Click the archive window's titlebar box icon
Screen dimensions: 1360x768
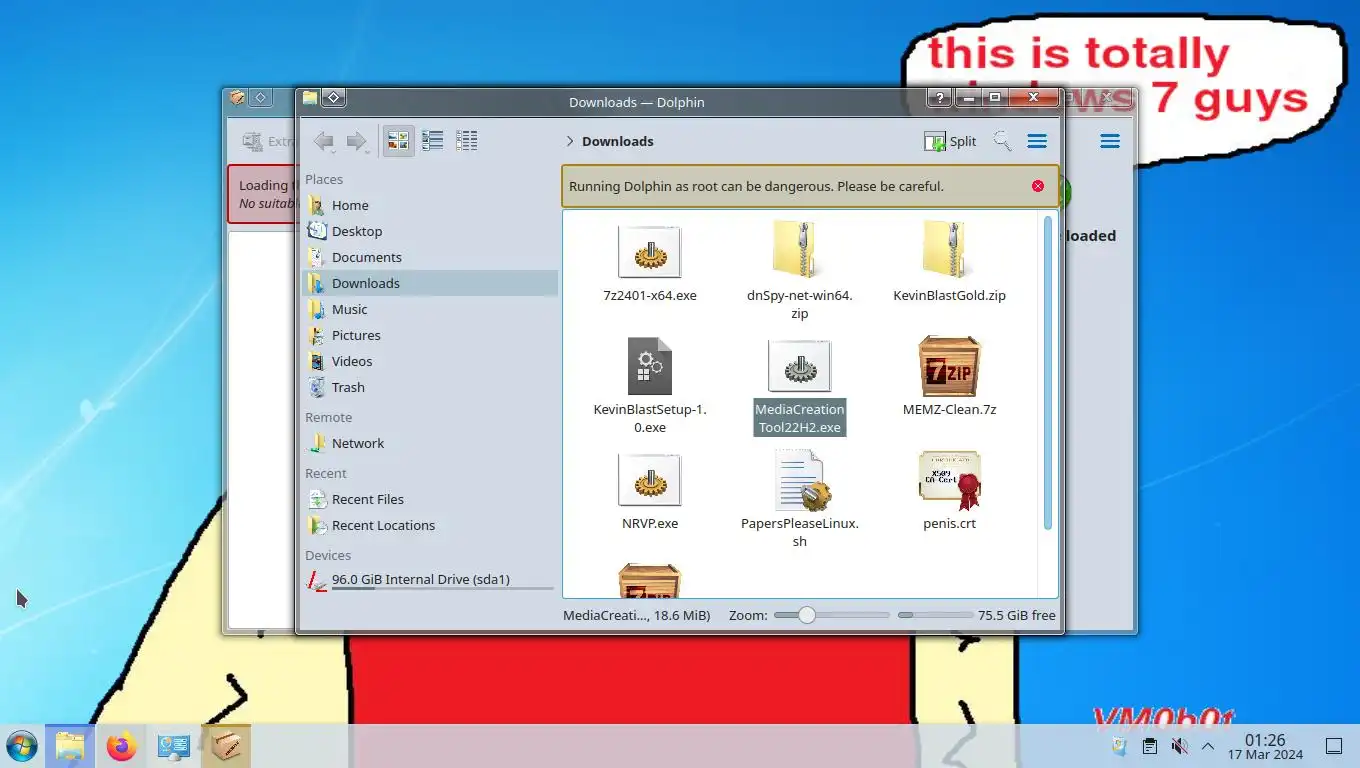(x=237, y=98)
